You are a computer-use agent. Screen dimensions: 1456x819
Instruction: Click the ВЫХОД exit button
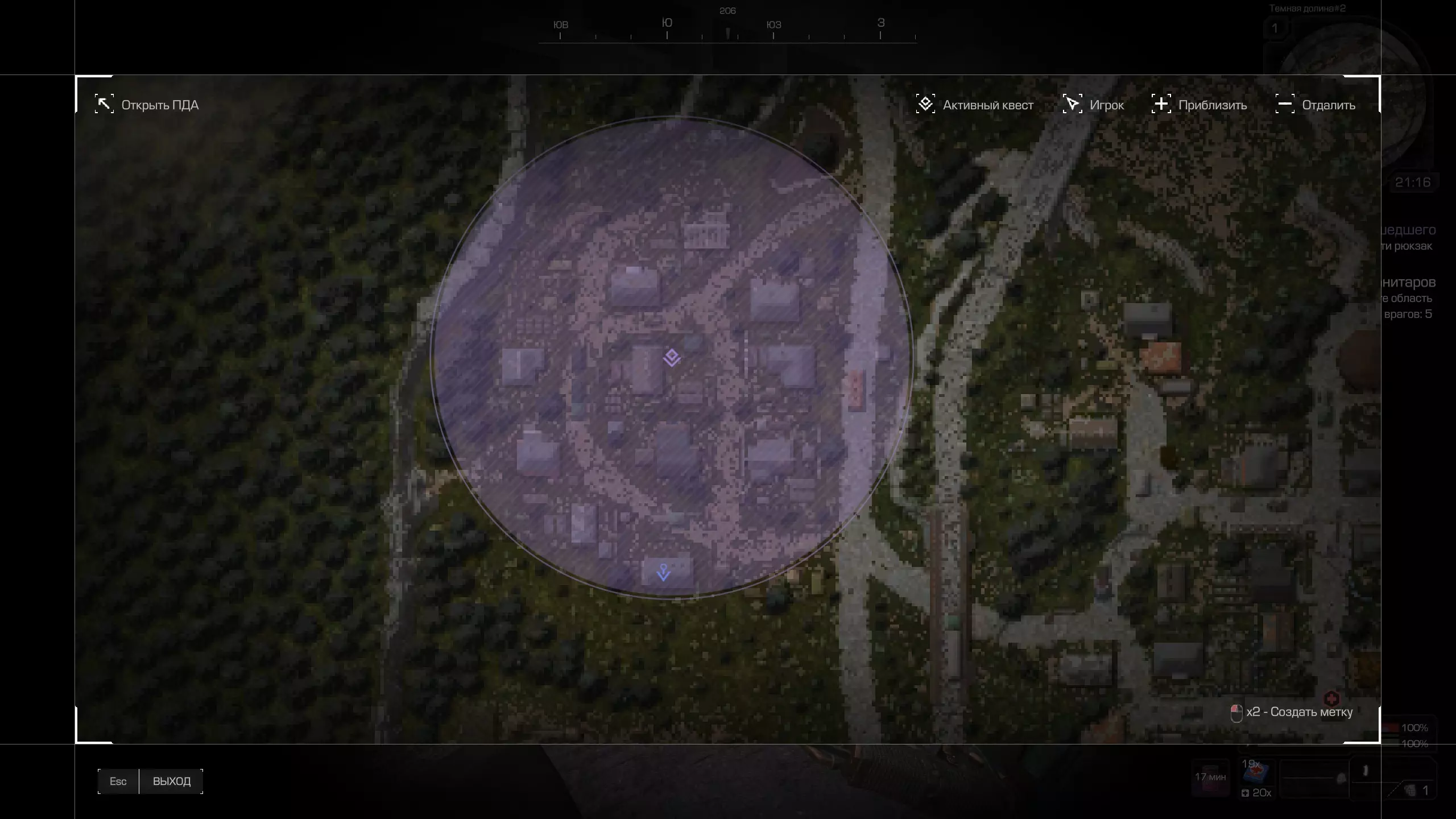pos(171,781)
